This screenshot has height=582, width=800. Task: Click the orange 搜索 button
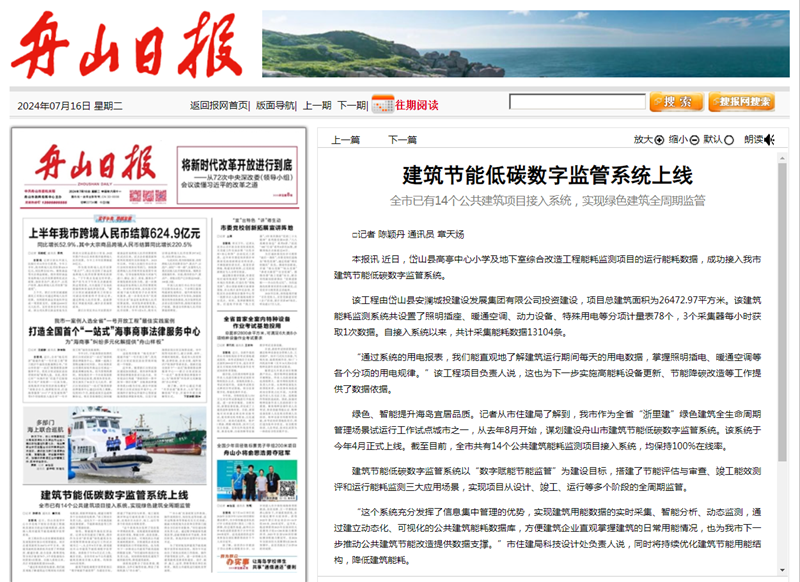(x=677, y=102)
